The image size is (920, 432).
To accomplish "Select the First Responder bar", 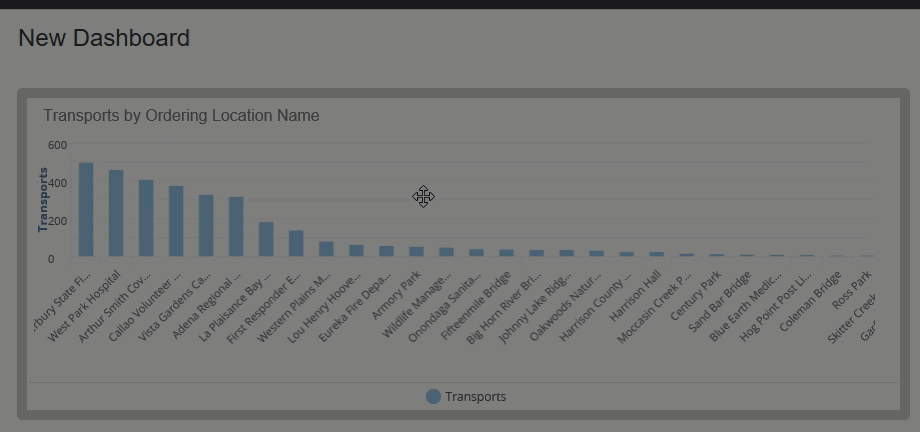I will (x=296, y=244).
